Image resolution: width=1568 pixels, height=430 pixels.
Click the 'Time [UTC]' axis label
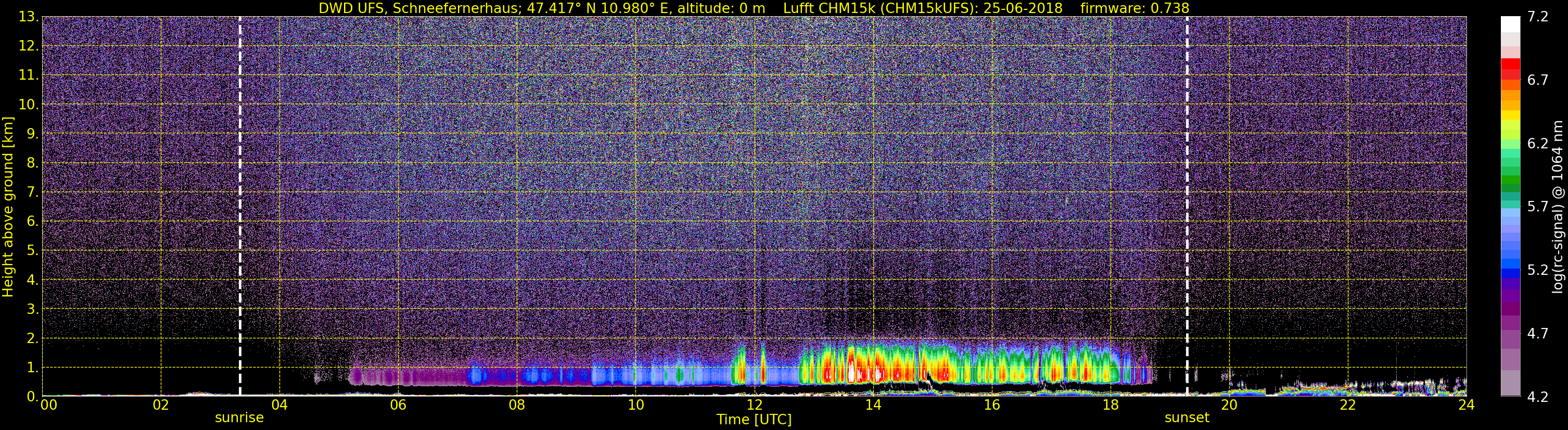(754, 420)
